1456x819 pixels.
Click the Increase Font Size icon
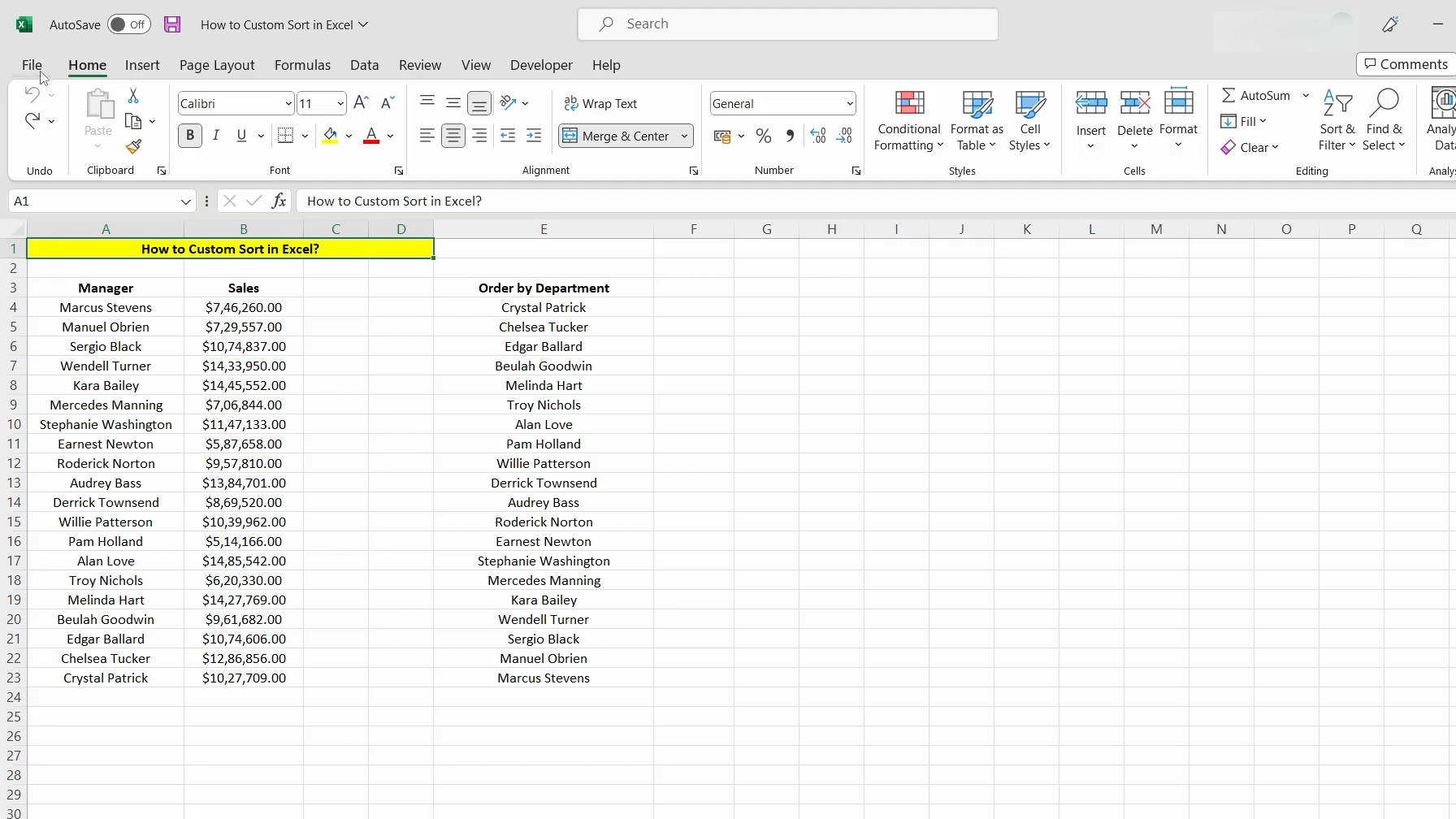[362, 102]
